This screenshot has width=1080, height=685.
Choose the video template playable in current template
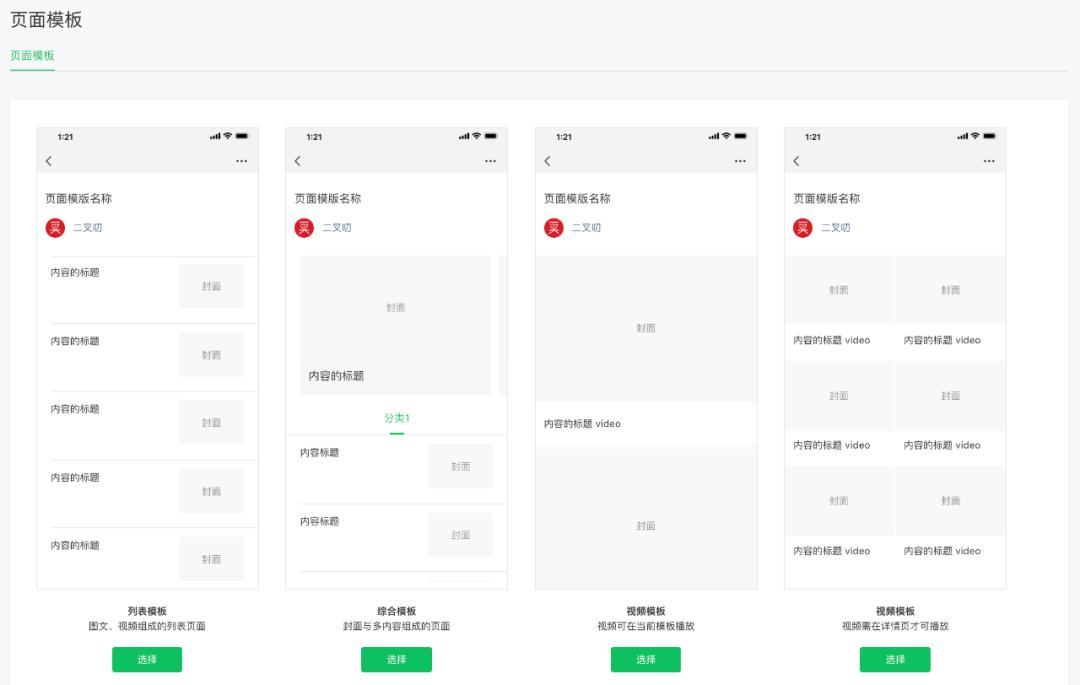645,660
